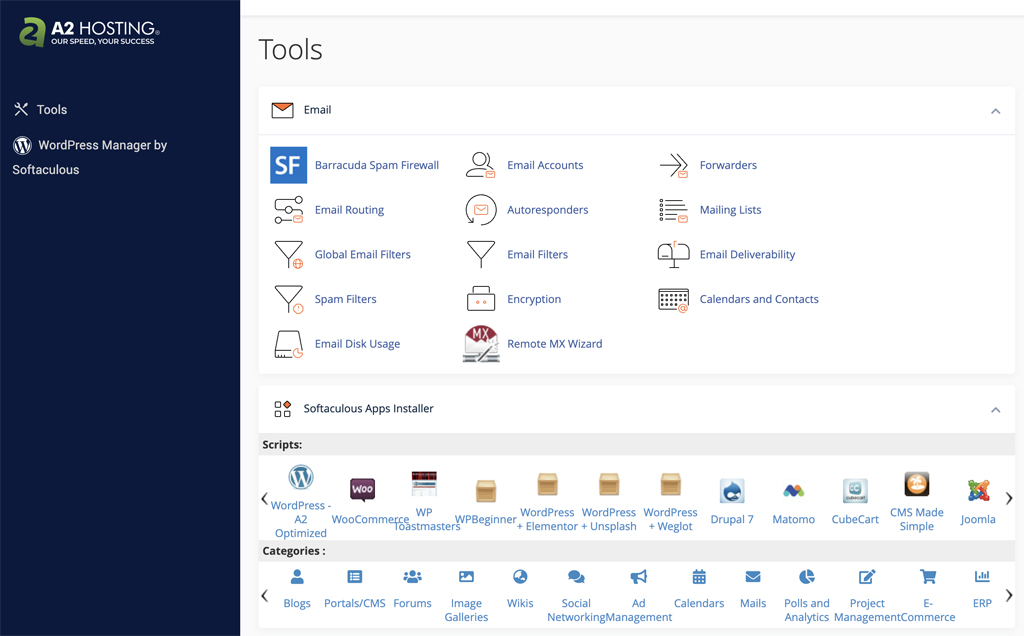Open the Calendars category
This screenshot has width=1024, height=636.
699,589
